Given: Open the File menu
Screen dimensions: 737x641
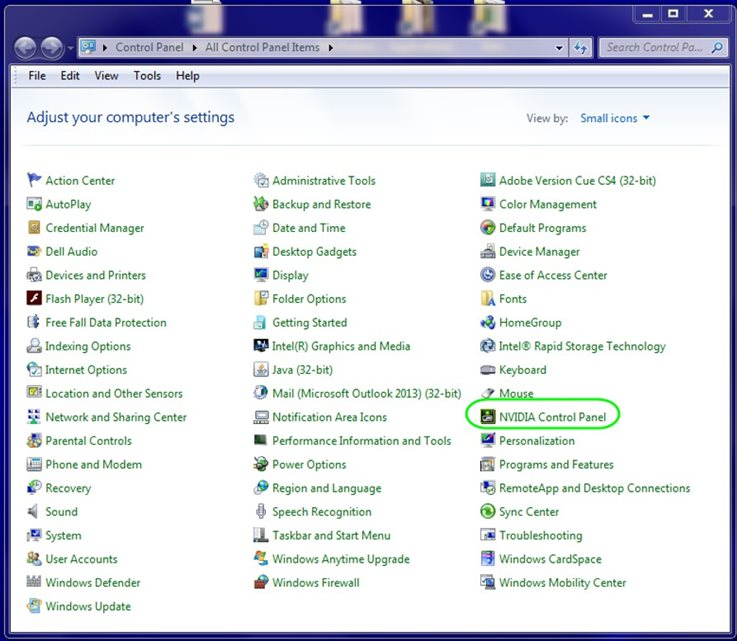Looking at the screenshot, I should point(37,76).
